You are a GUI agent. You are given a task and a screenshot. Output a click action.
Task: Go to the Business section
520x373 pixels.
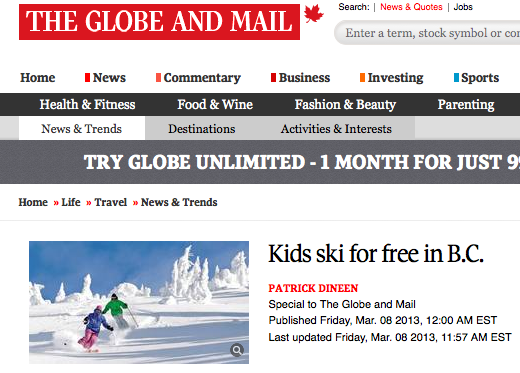[301, 78]
